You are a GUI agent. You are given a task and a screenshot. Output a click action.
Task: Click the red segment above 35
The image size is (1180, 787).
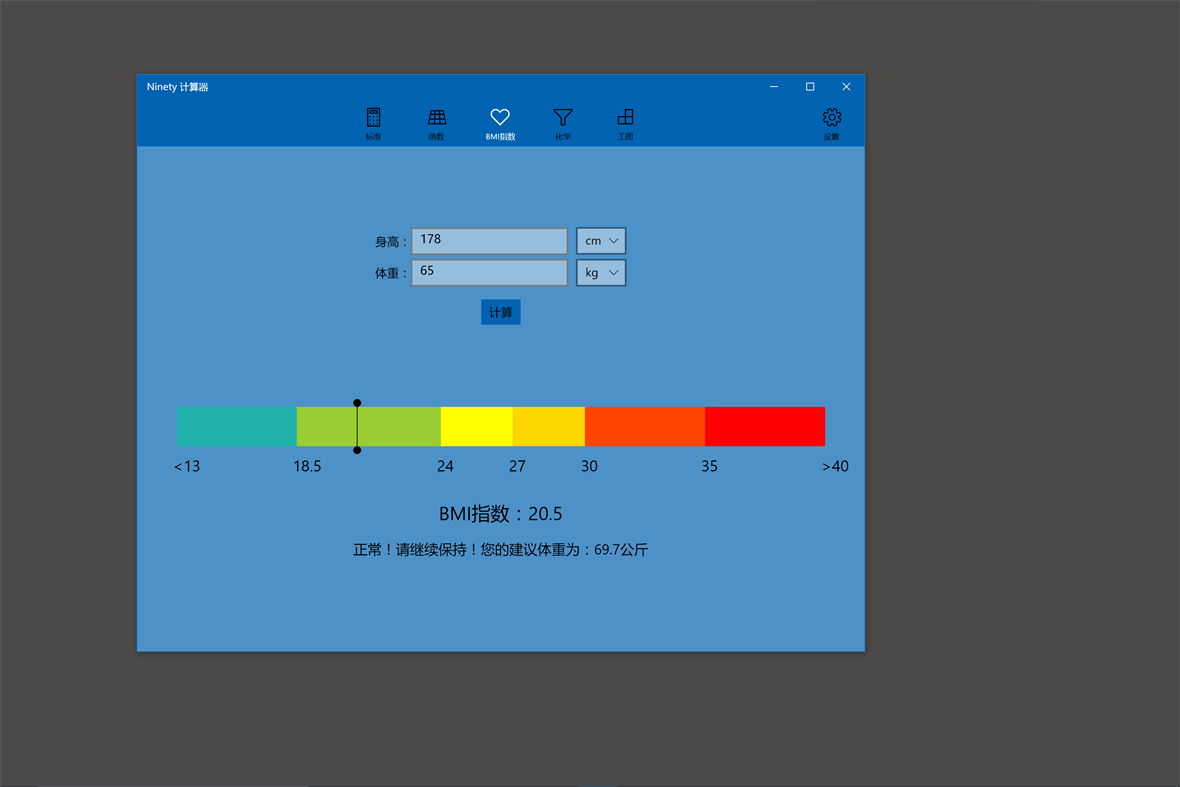tap(765, 426)
